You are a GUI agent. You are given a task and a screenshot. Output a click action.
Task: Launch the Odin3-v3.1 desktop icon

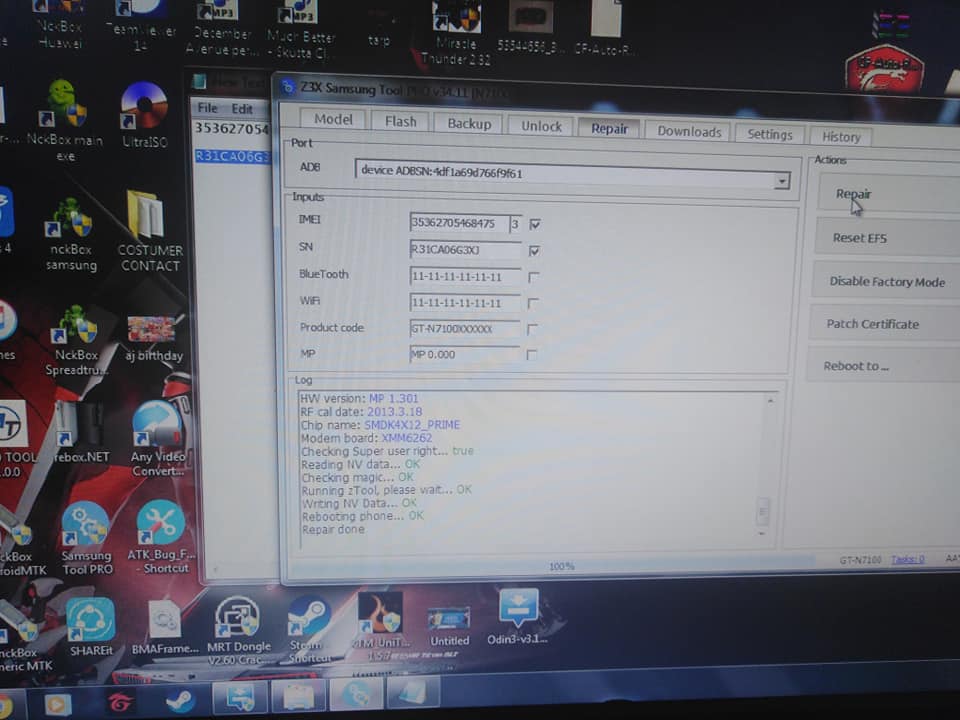(518, 617)
